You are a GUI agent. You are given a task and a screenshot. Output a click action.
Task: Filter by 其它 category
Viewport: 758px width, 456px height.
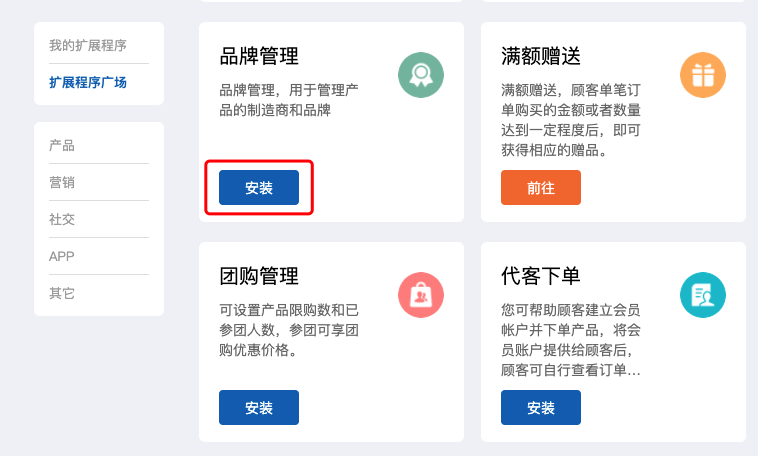click(61, 294)
